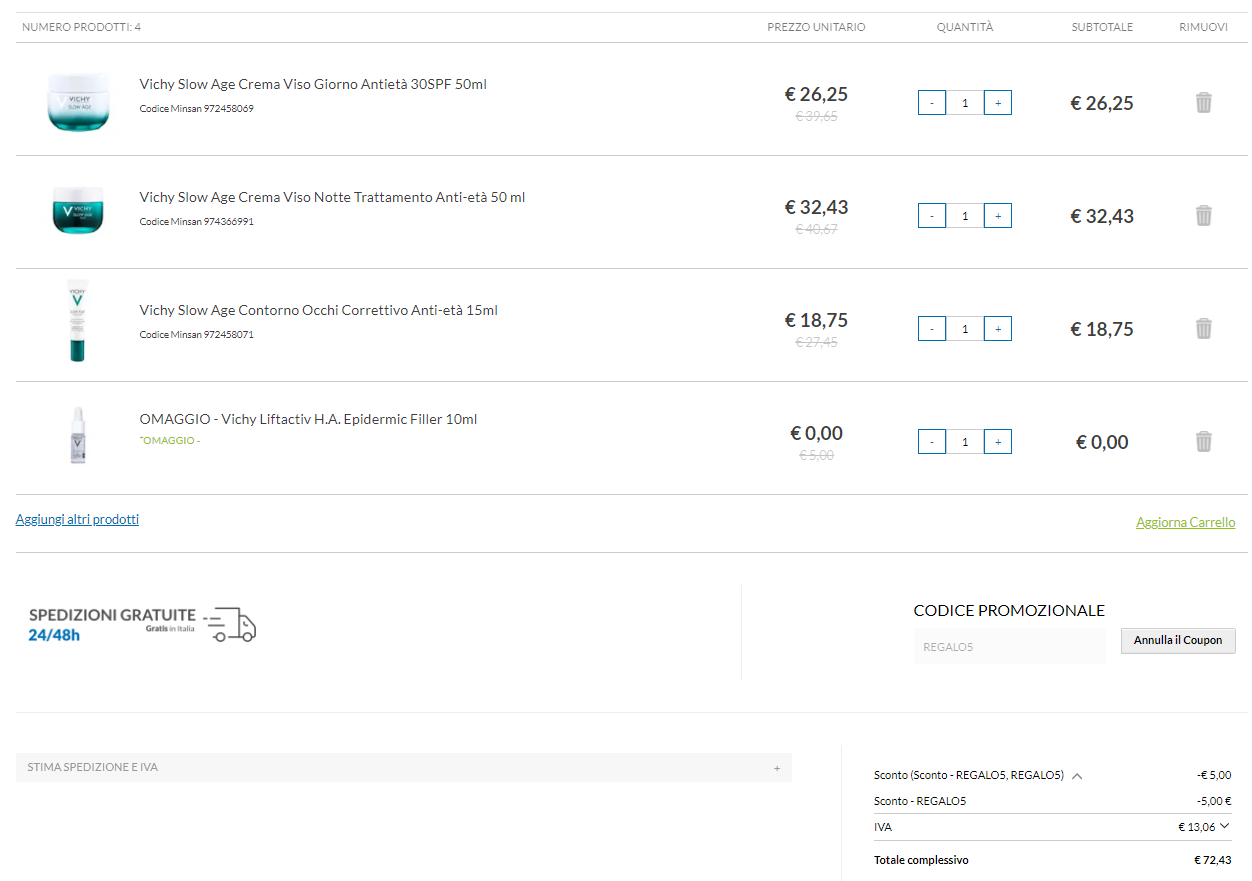Increase quantity of Contorno Occhi Correttivo

[997, 329]
